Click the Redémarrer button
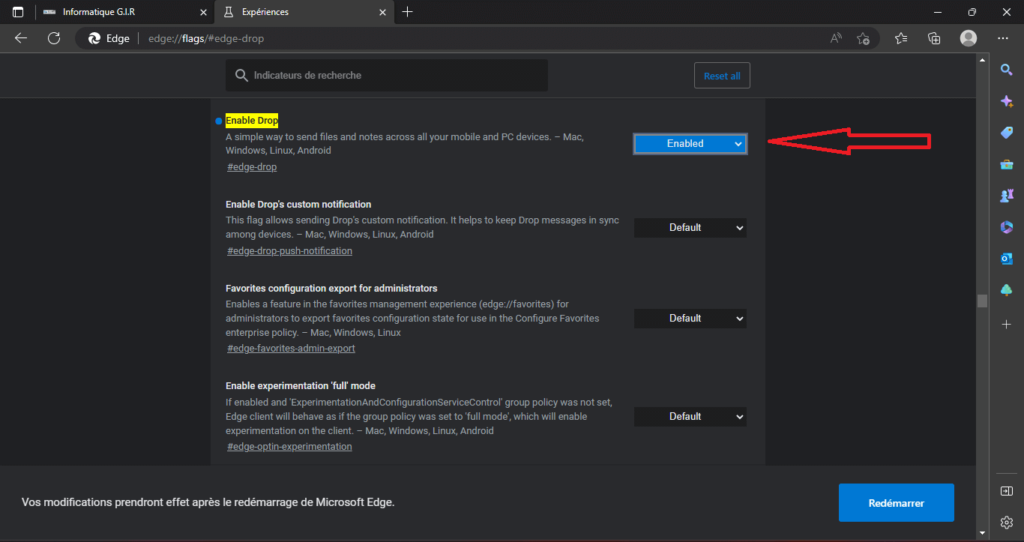This screenshot has height=542, width=1024. (x=896, y=503)
